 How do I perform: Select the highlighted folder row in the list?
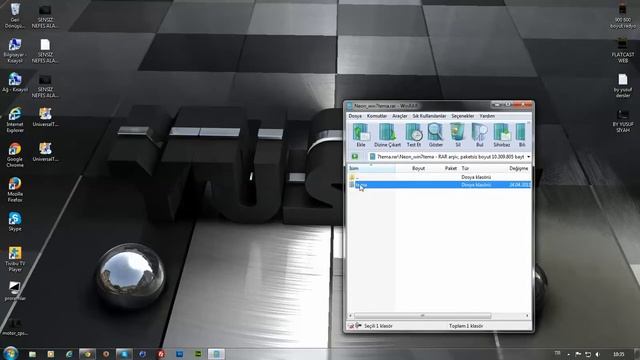click(439, 185)
